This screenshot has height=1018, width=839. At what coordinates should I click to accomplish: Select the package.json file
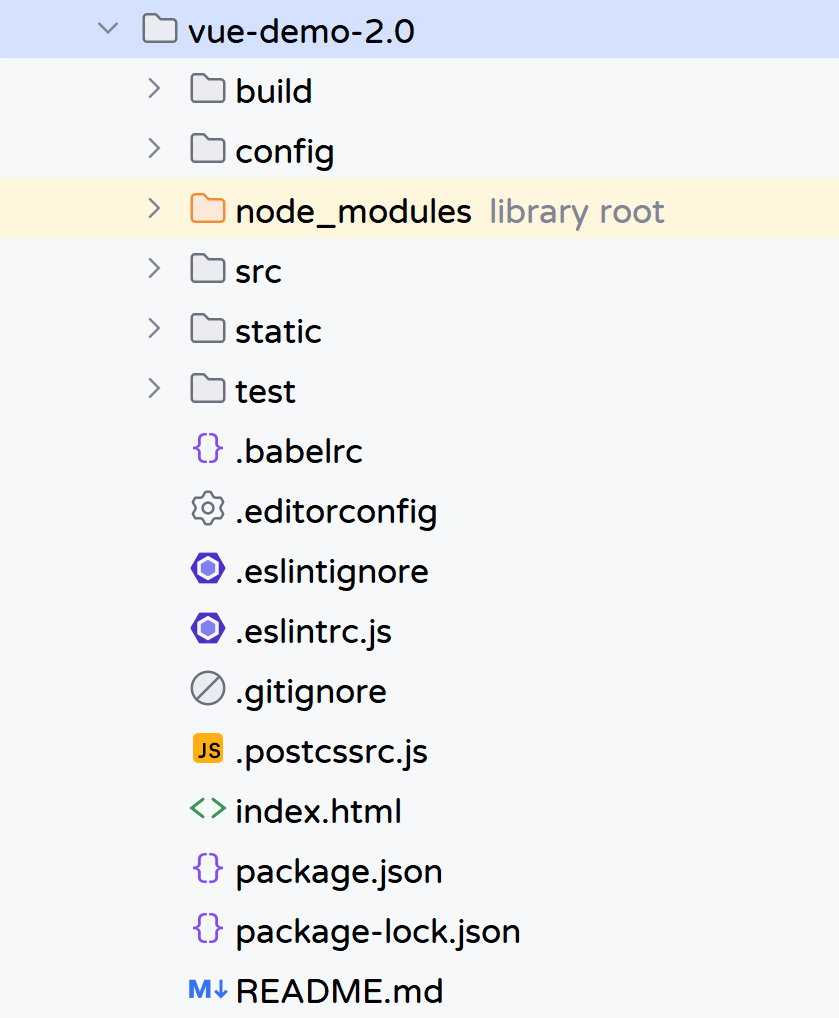pyautogui.click(x=338, y=871)
